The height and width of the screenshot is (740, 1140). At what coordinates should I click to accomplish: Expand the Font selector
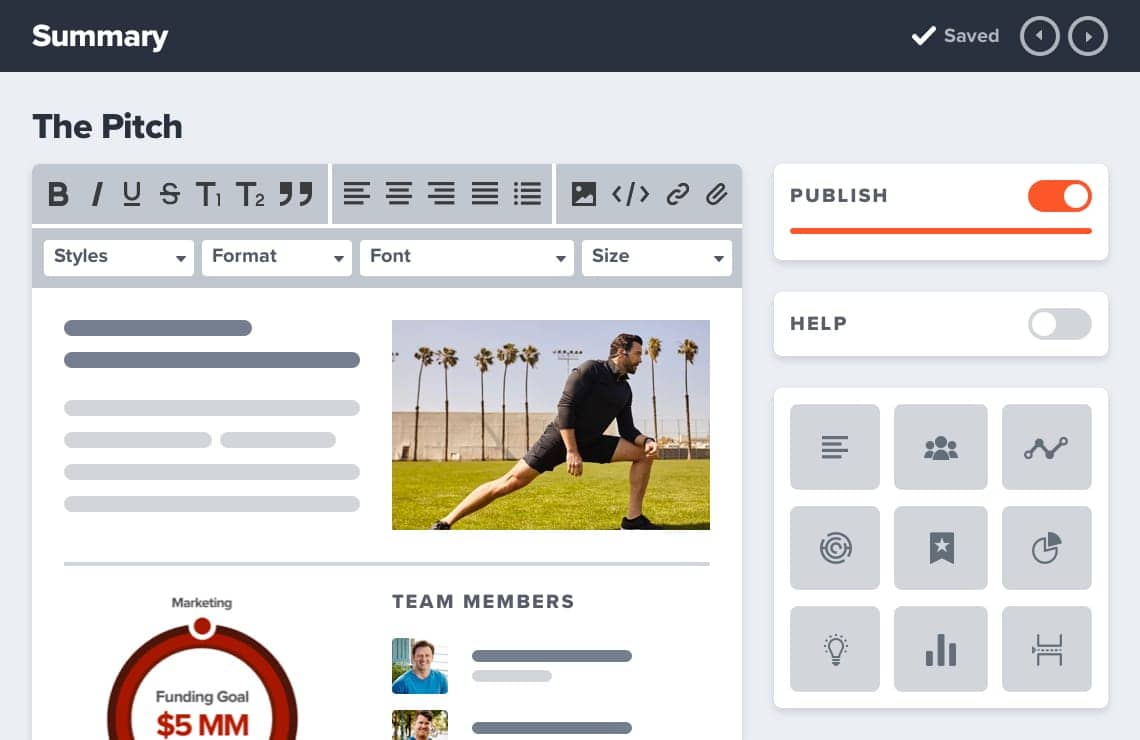point(466,257)
